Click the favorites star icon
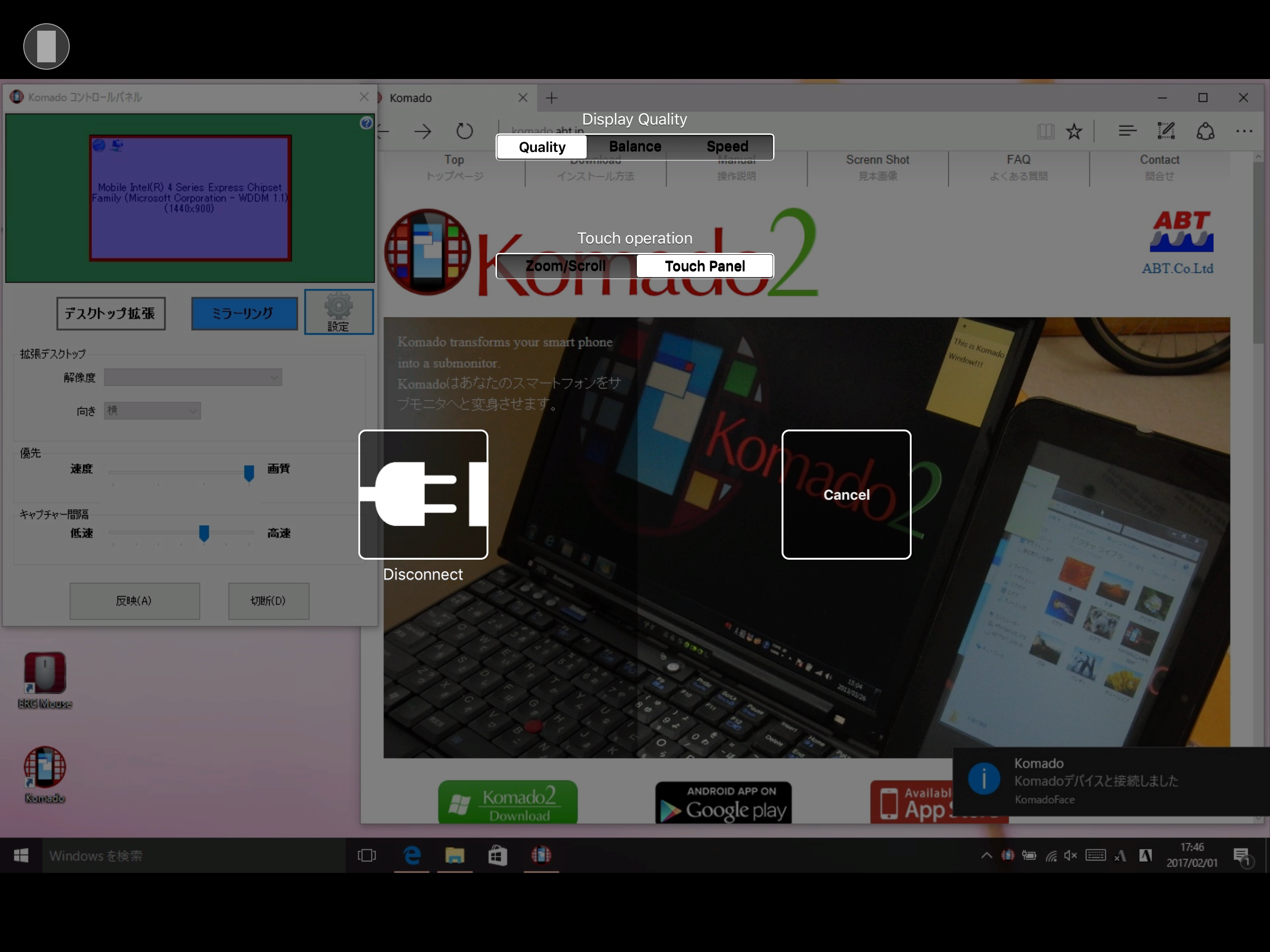 tap(1074, 132)
